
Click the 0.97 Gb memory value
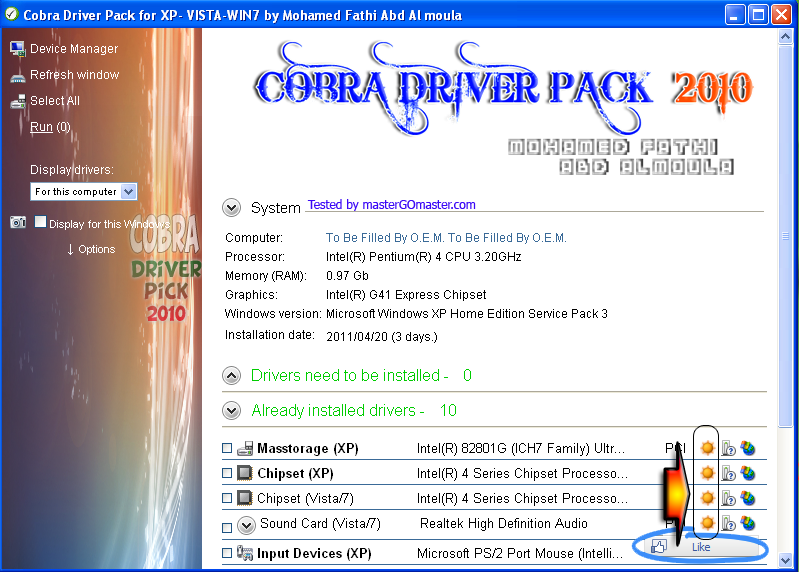(x=347, y=276)
